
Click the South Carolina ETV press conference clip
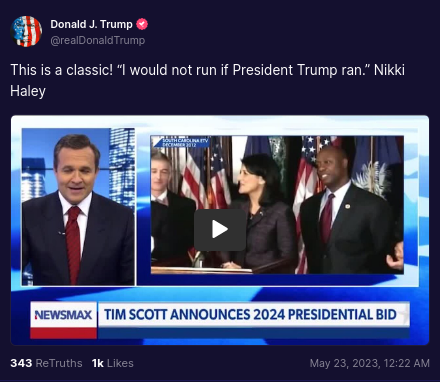point(277,205)
